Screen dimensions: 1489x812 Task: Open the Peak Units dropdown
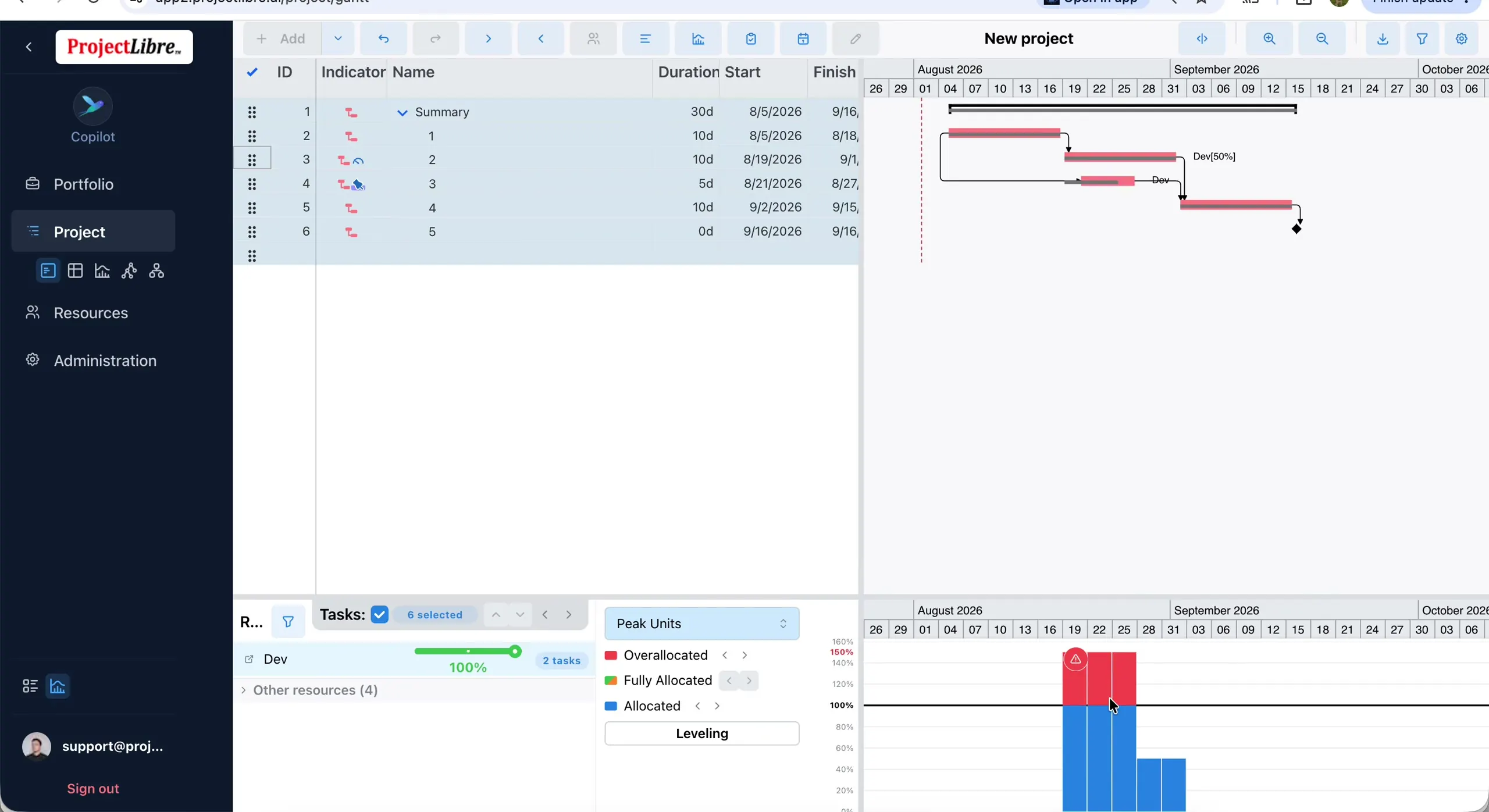point(702,624)
